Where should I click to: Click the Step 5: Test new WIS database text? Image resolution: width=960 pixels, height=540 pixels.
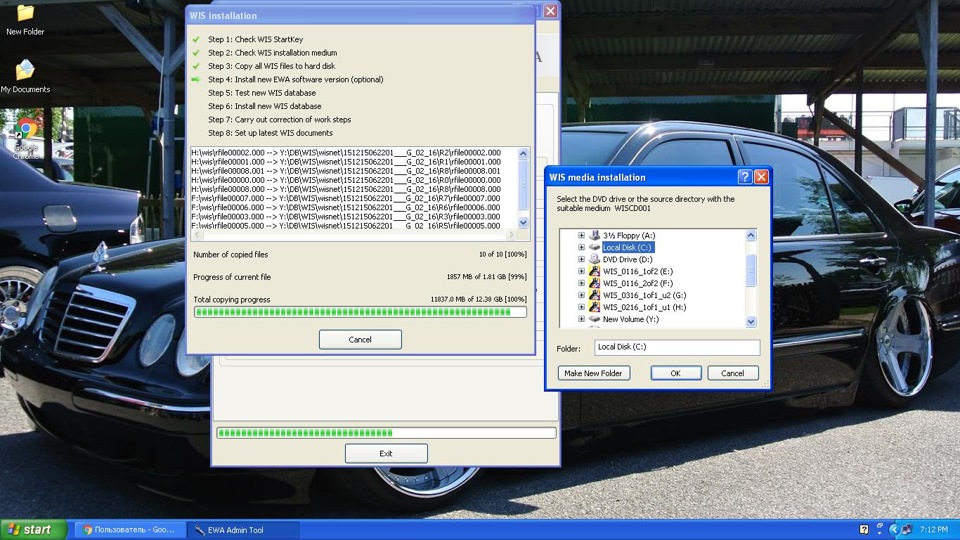[262, 93]
